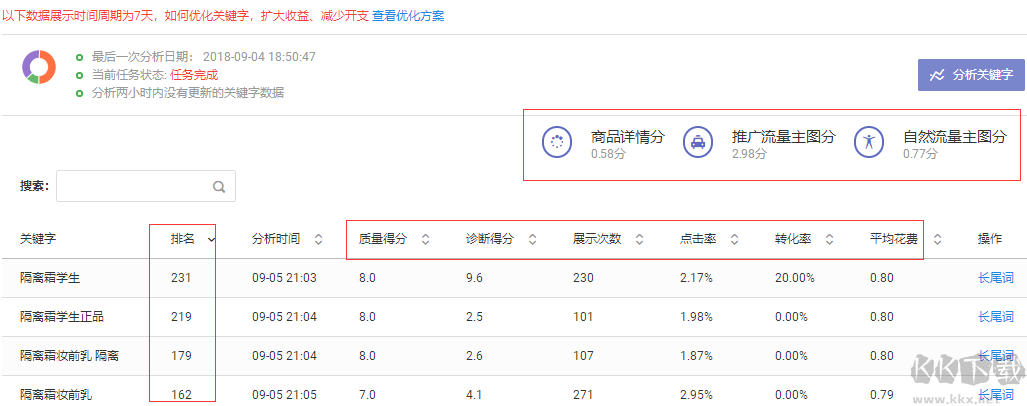
Task: Sort the 展示次数 column
Action: click(640, 240)
